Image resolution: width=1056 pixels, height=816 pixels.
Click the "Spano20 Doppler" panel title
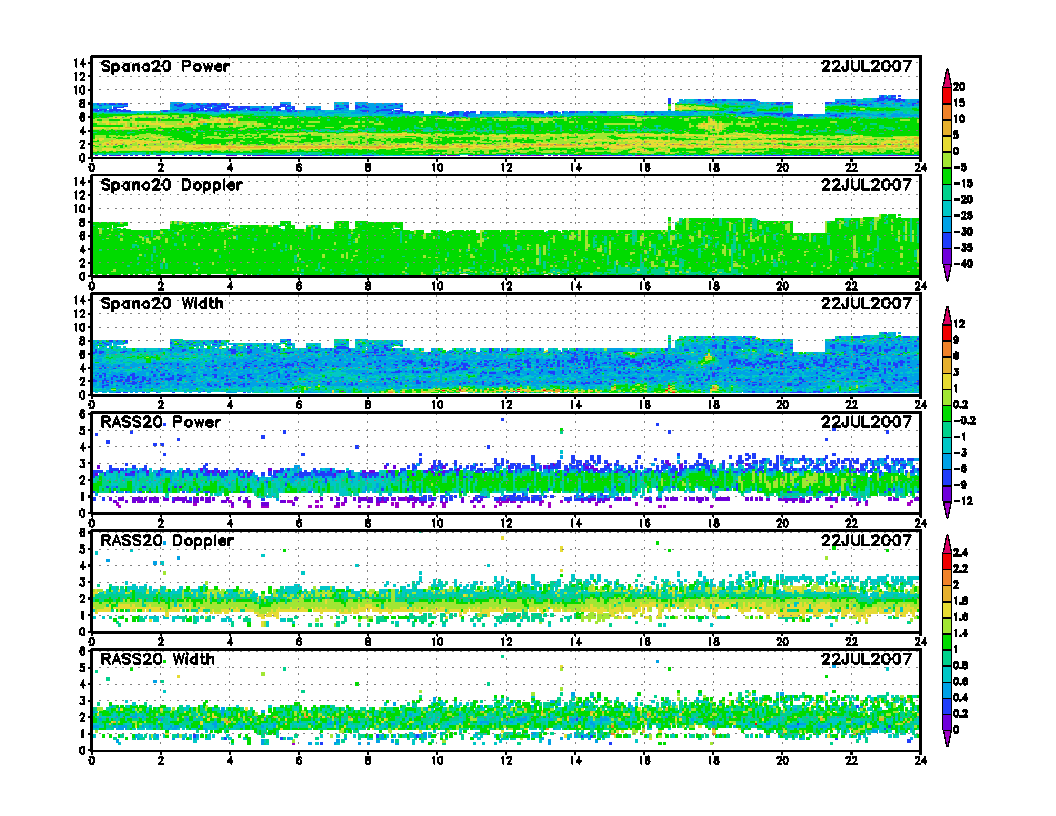coord(171,185)
